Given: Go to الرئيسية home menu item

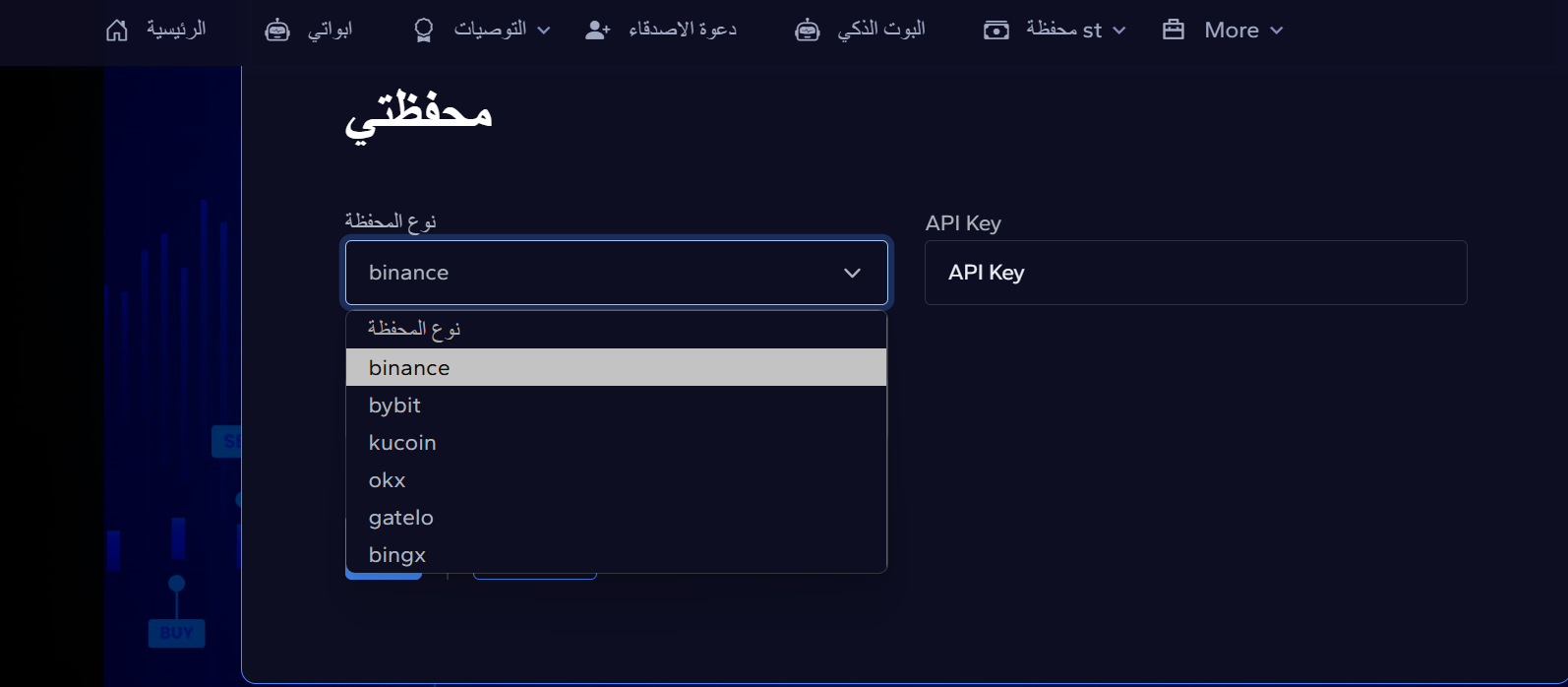Looking at the screenshot, I should pyautogui.click(x=176, y=30).
